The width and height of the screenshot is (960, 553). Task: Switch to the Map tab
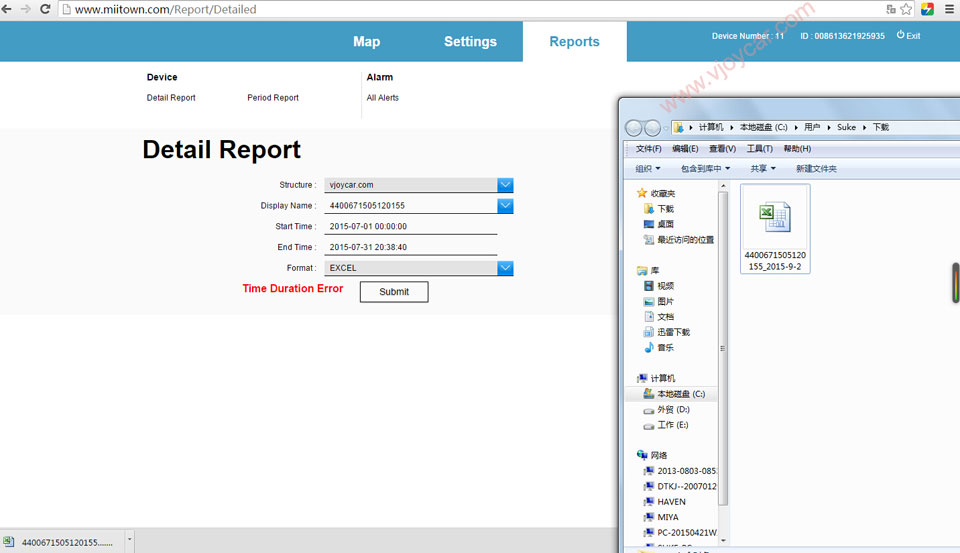pyautogui.click(x=366, y=42)
